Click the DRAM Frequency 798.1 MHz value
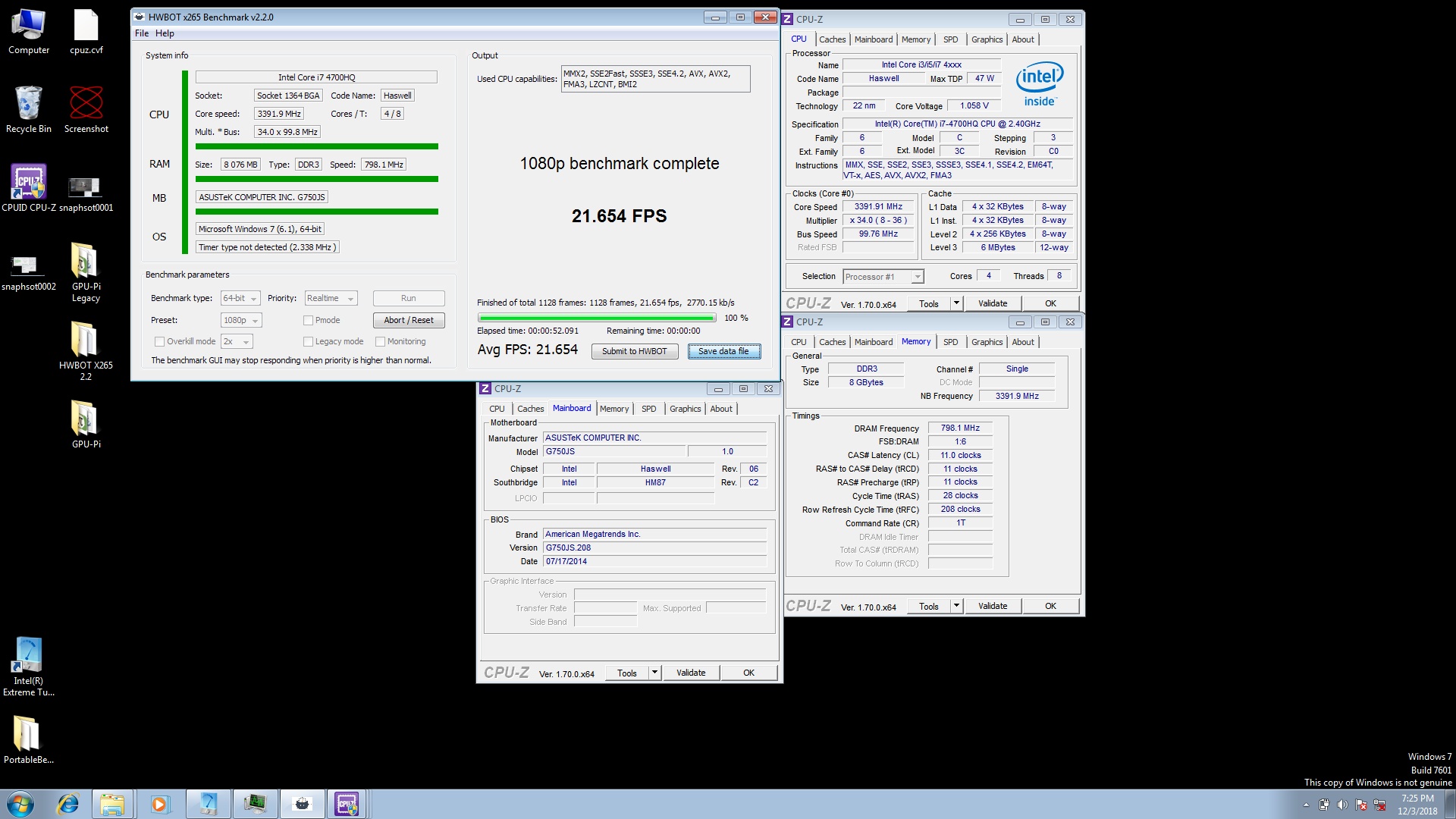This screenshot has height=819, width=1456. tap(960, 428)
